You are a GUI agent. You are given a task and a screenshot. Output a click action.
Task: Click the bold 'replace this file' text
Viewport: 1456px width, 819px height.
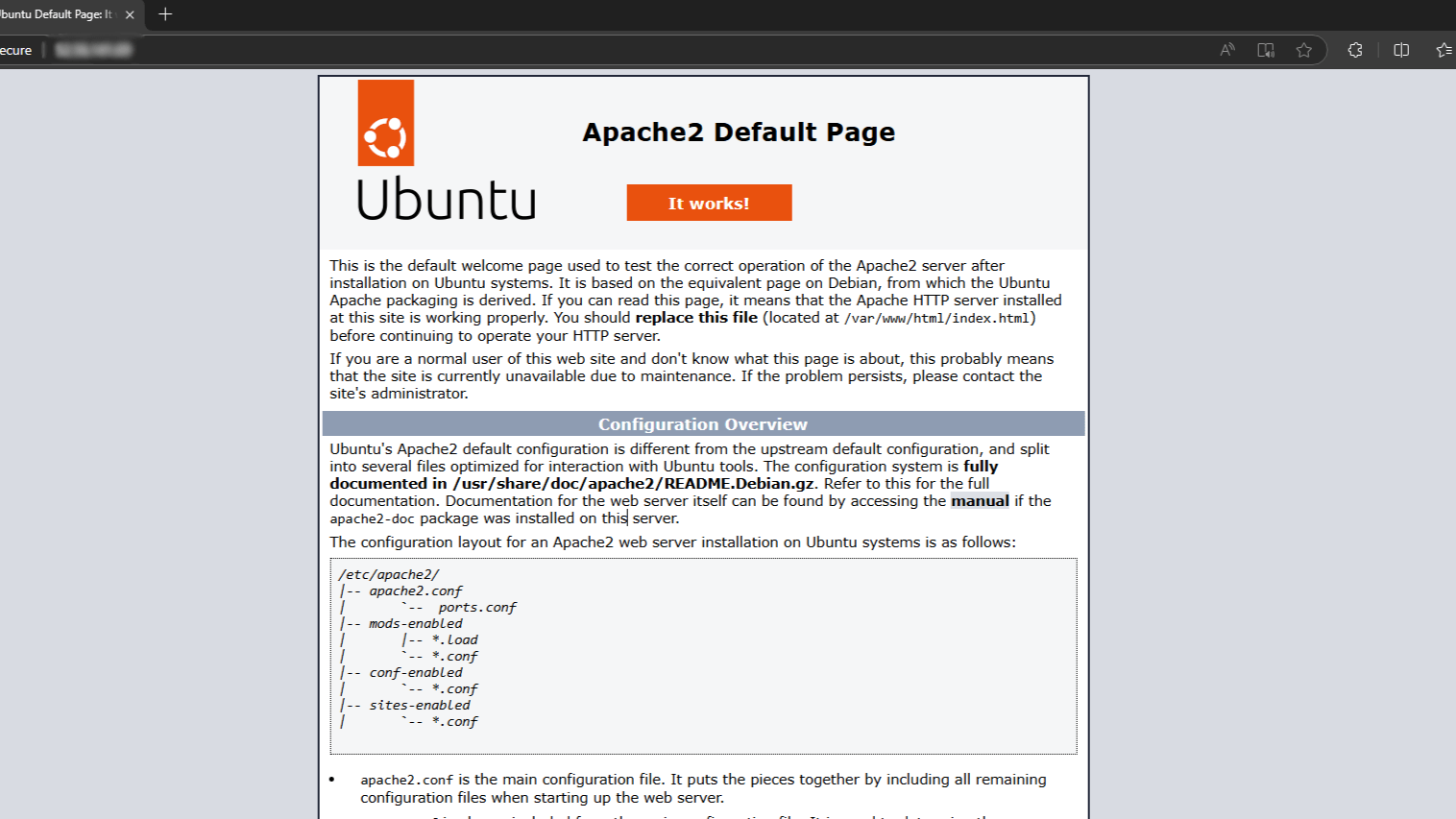tap(696, 318)
